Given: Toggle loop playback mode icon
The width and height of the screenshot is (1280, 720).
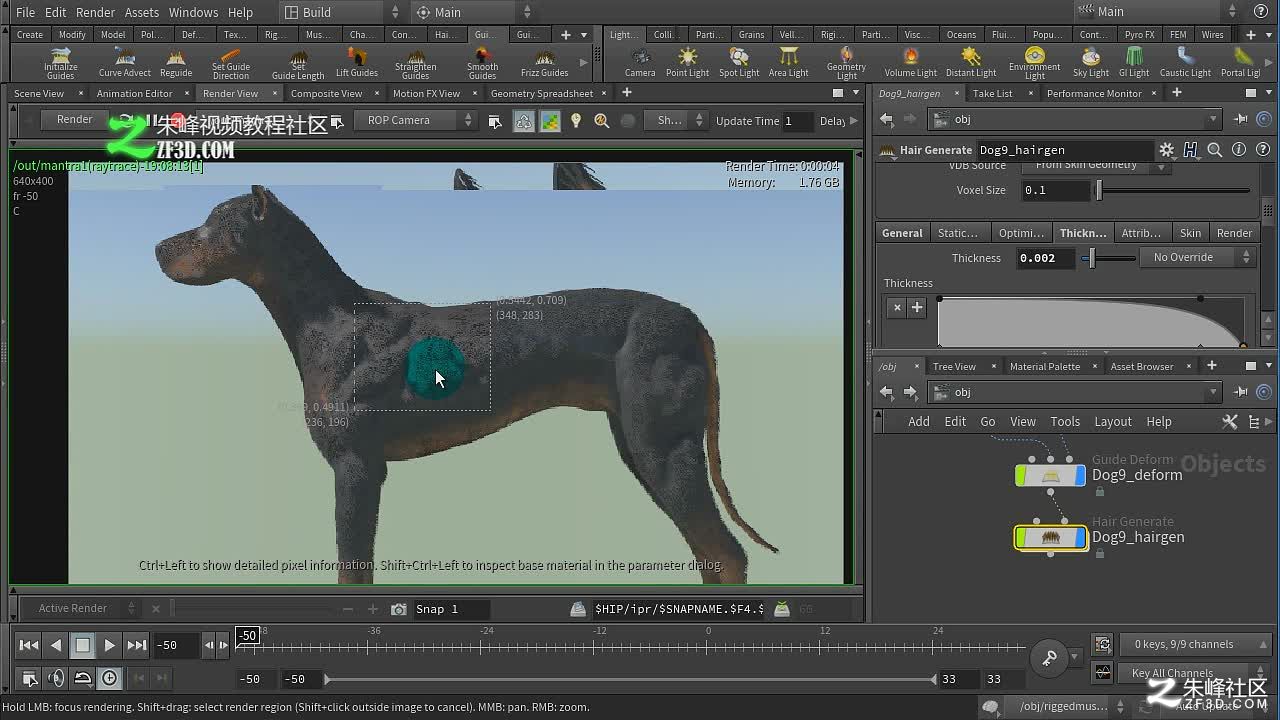Looking at the screenshot, I should coord(83,678).
